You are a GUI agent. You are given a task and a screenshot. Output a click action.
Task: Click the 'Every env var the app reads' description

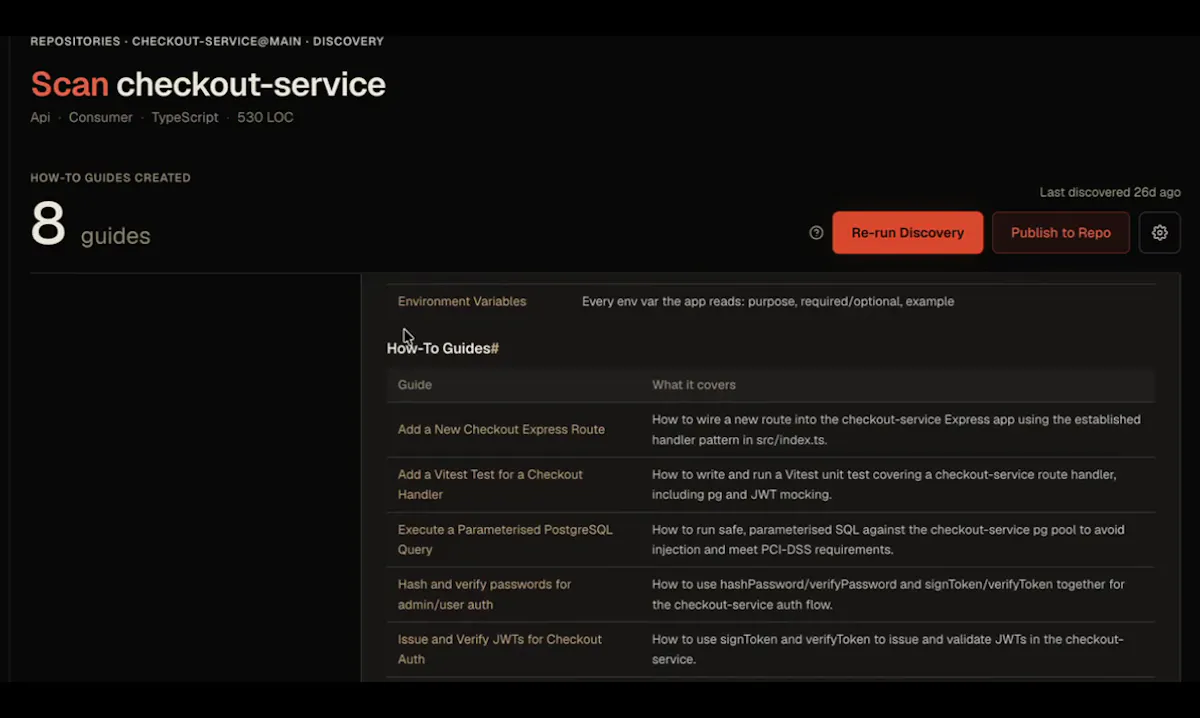[768, 301]
